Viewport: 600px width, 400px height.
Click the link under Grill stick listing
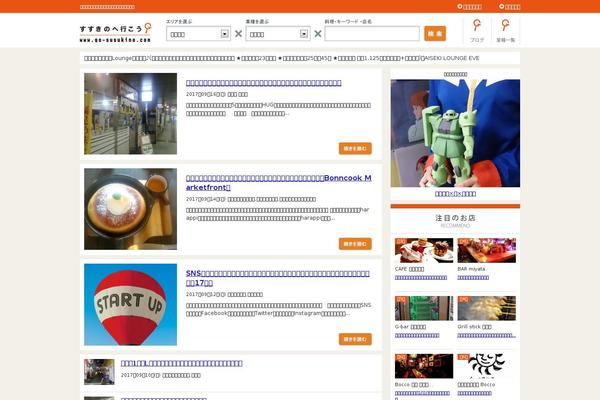pyautogui.click(x=487, y=335)
